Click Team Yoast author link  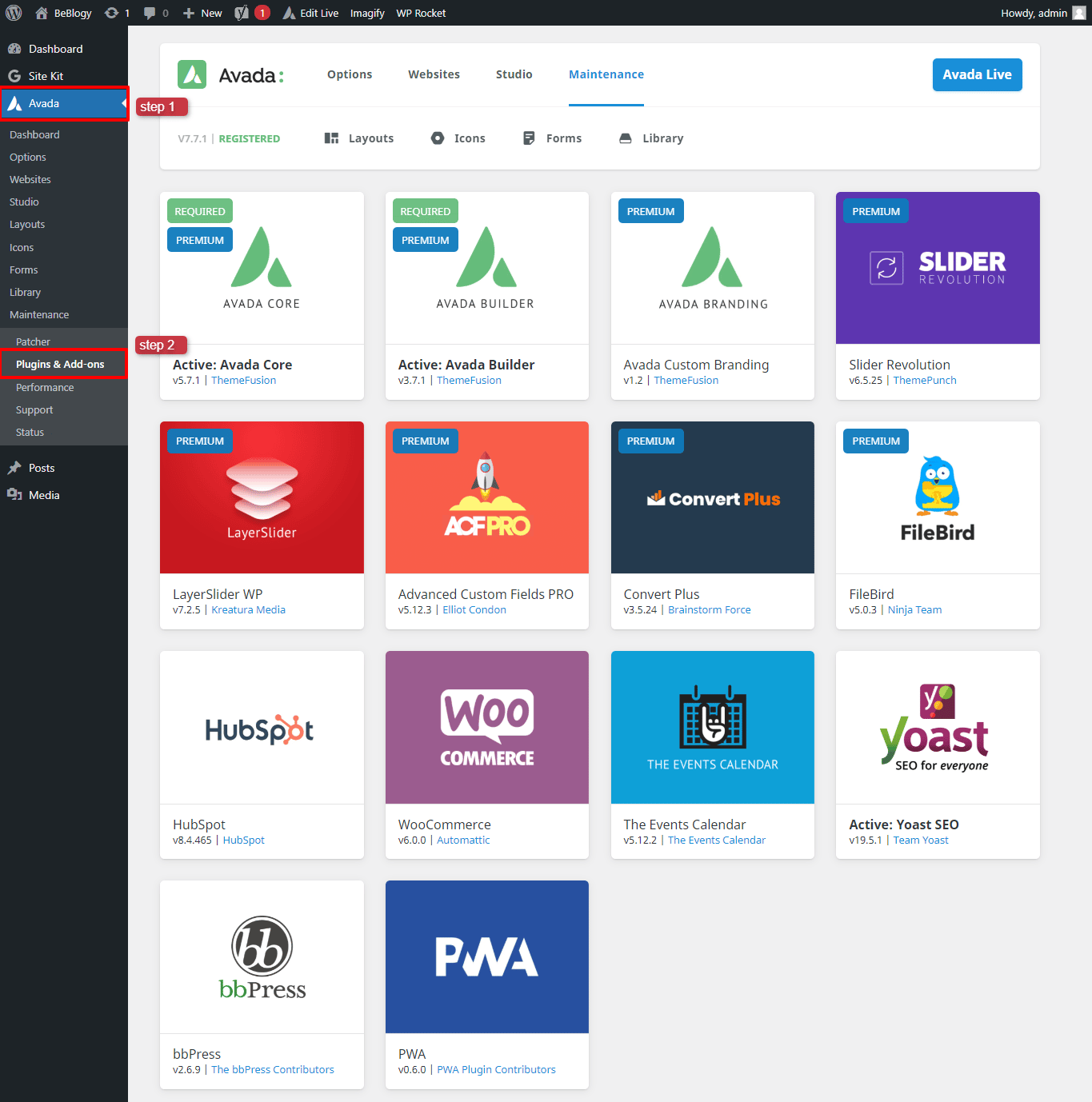[921, 840]
